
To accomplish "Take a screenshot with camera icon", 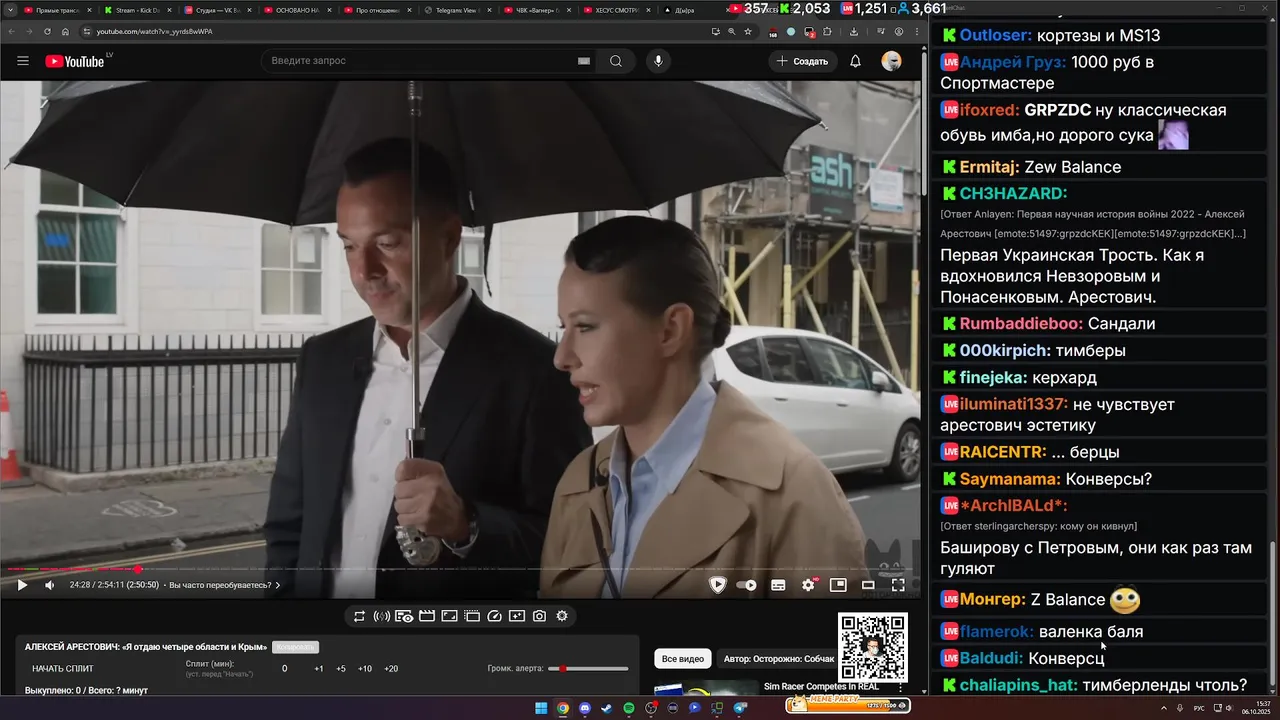I will [x=539, y=616].
